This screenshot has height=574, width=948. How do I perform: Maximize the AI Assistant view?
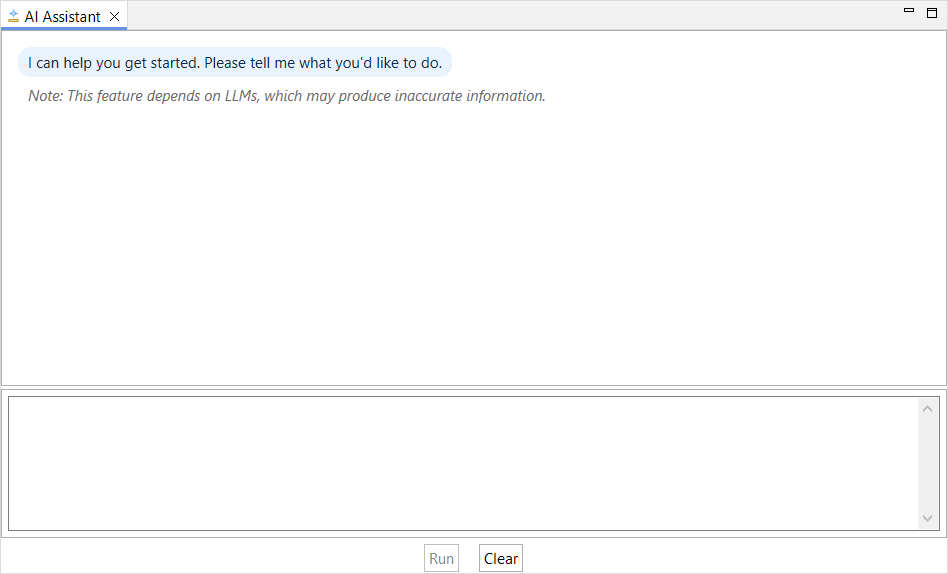coord(932,13)
